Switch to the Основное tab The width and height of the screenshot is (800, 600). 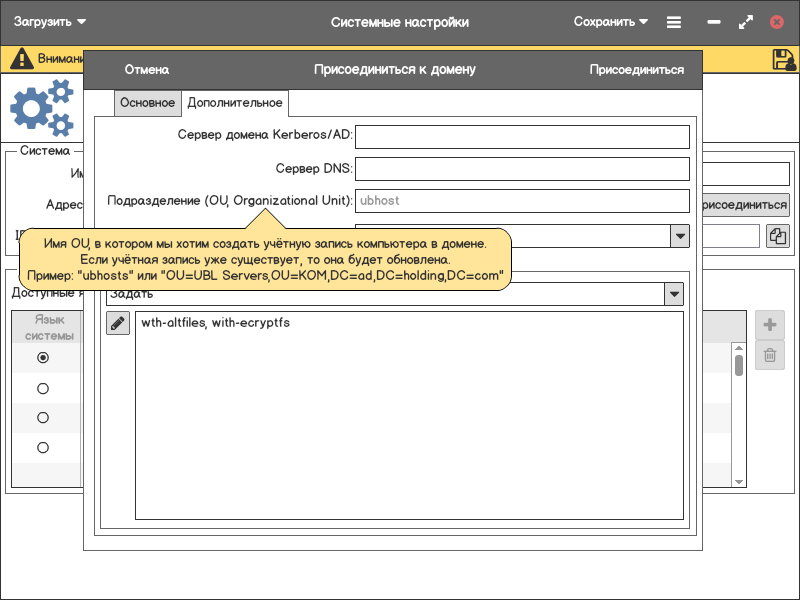147,103
